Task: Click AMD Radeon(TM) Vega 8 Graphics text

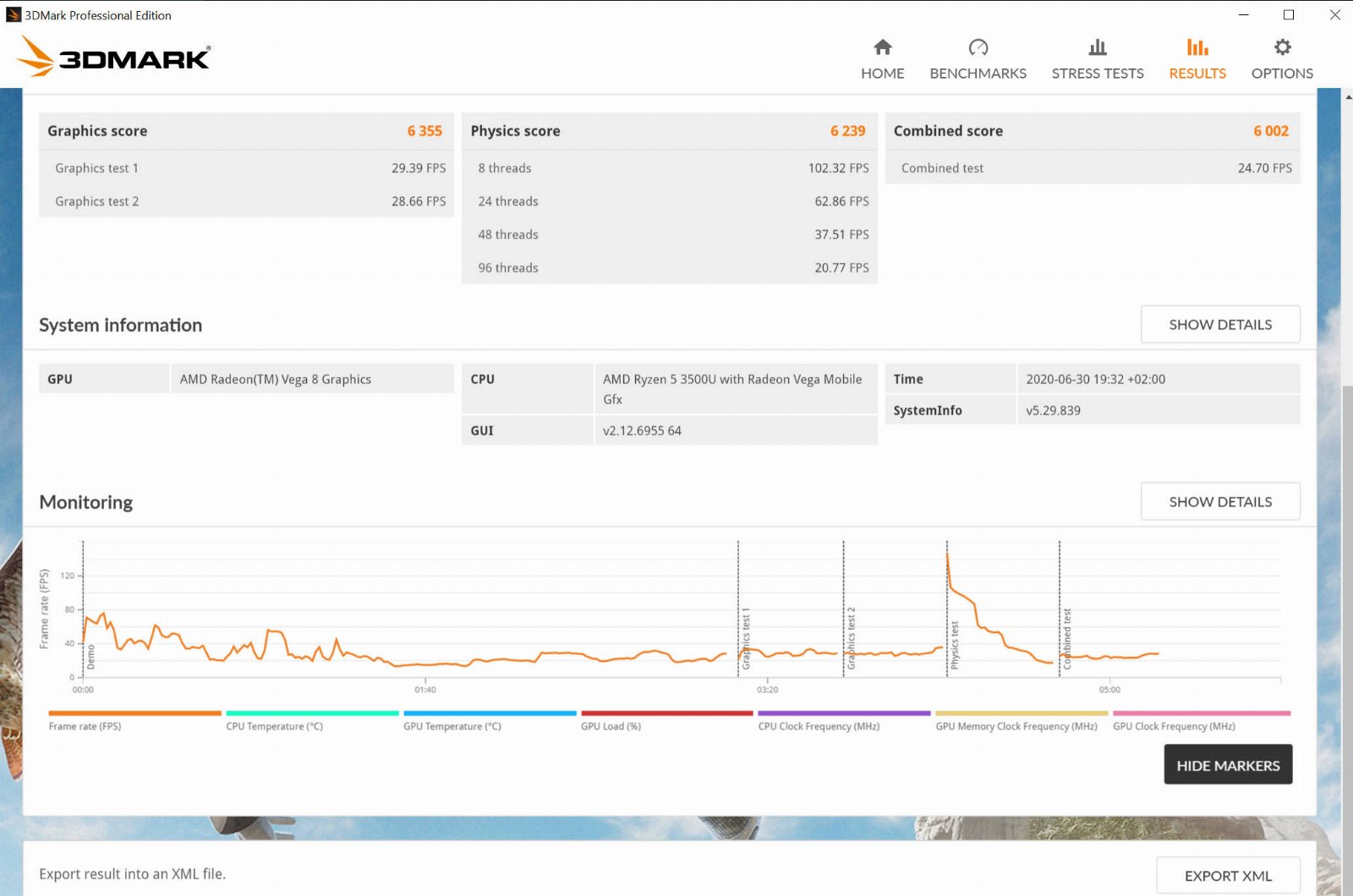Action: [275, 380]
